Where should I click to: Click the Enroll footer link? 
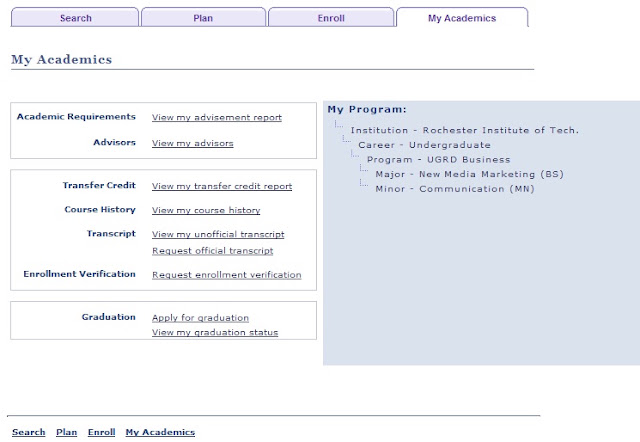(x=102, y=432)
